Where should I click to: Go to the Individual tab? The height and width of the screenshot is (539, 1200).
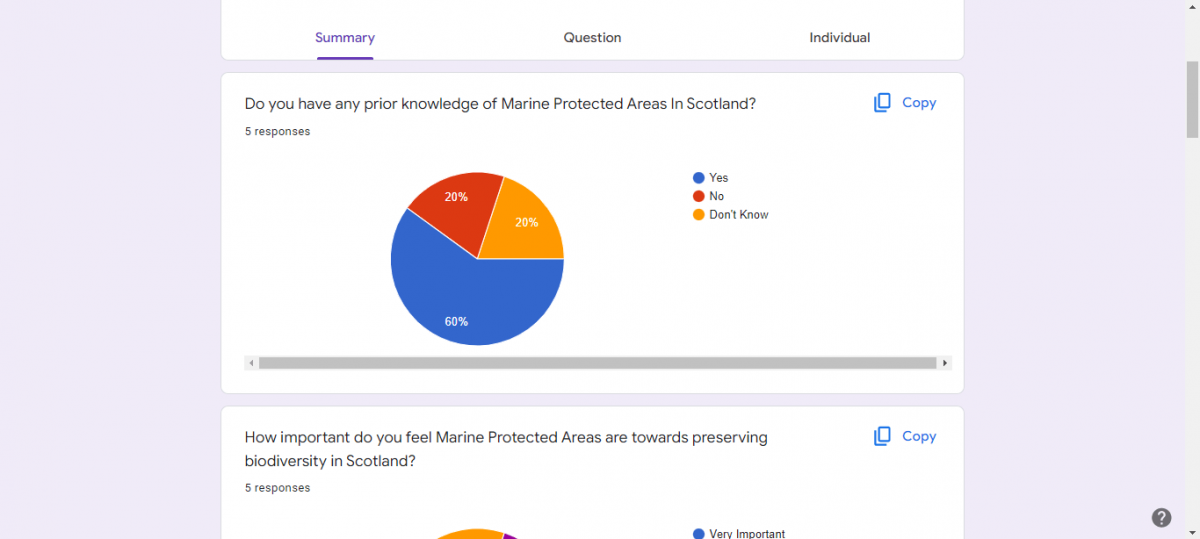840,38
